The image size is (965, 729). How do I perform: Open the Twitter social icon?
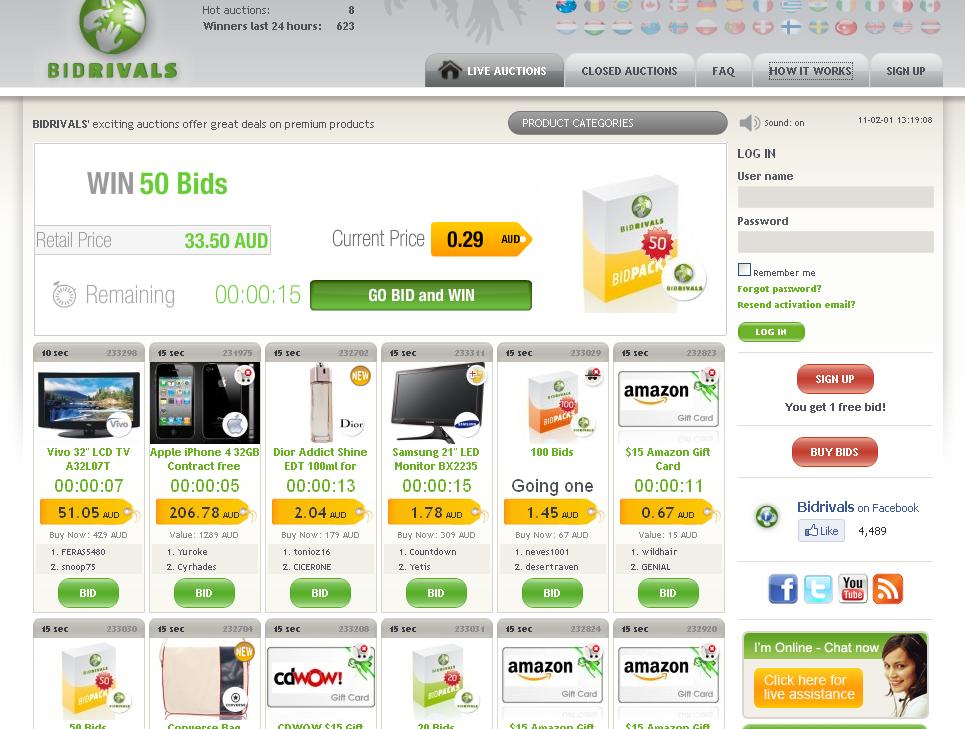818,589
